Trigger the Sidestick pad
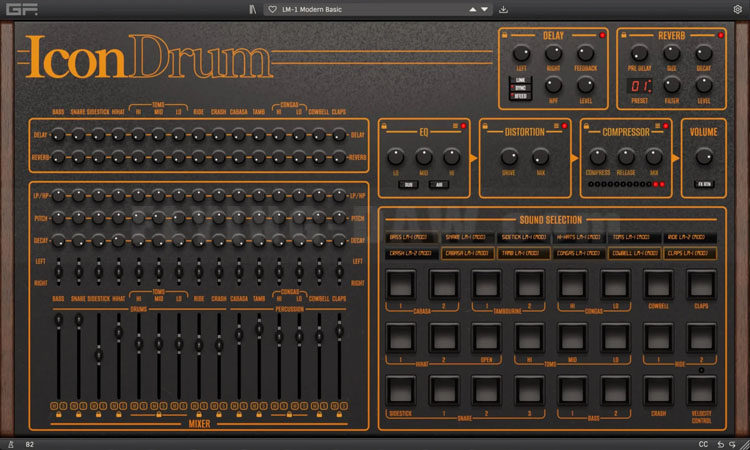The image size is (750, 450). tap(401, 391)
